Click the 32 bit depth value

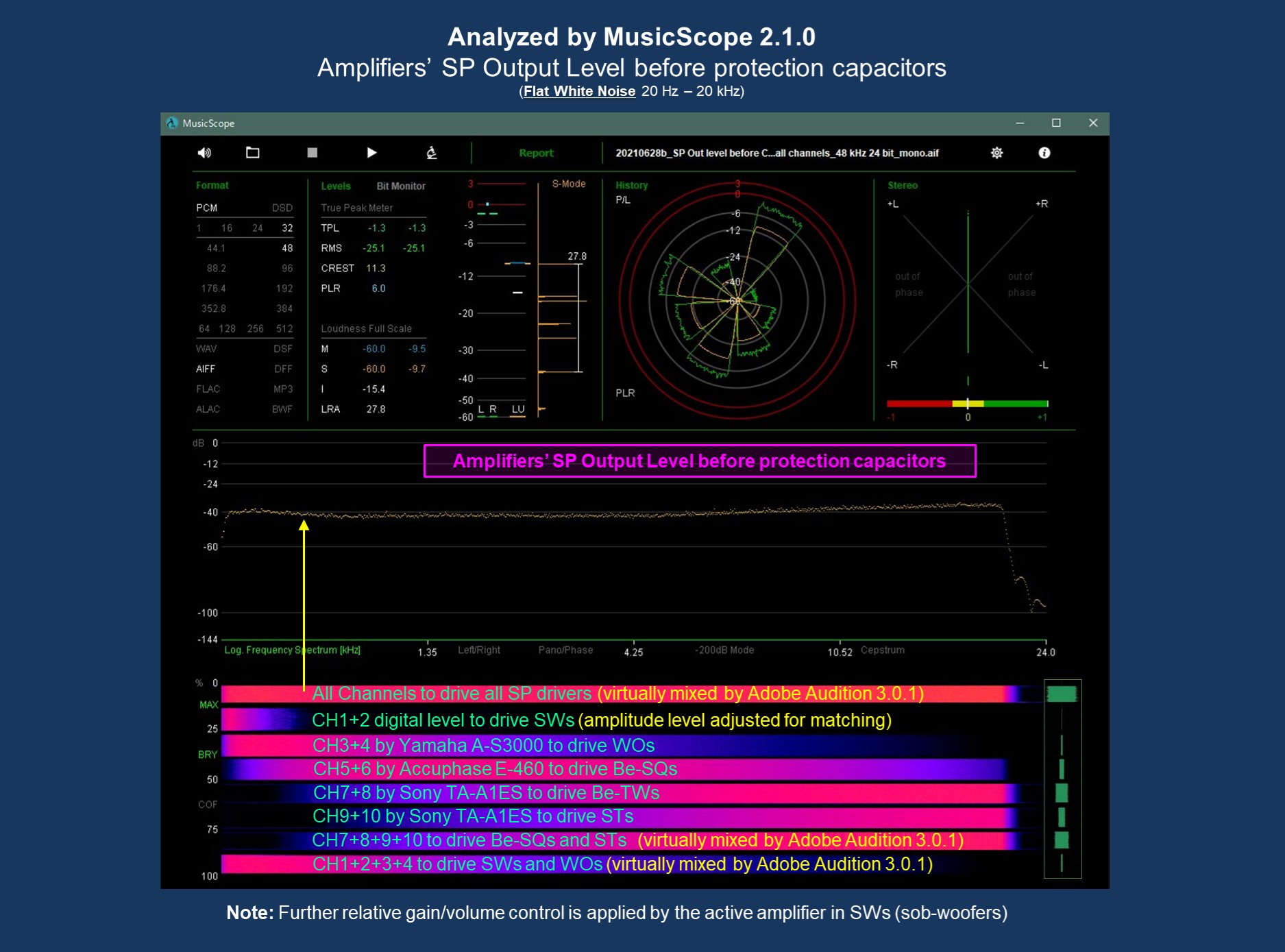[x=287, y=228]
